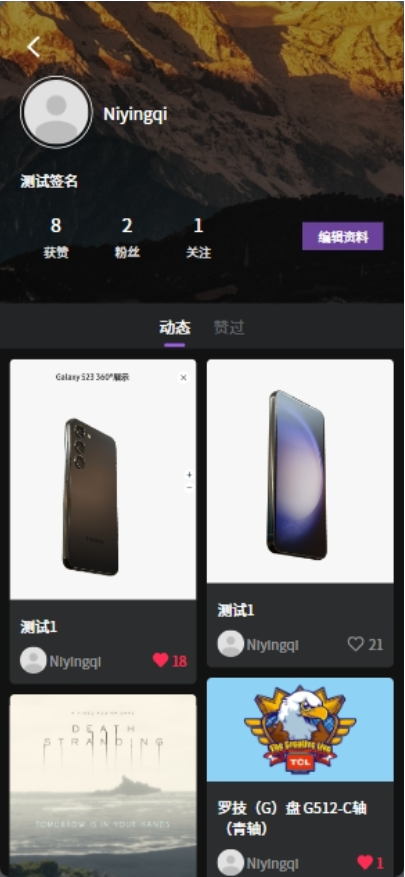Screen dimensions: 405x877
Task: Like the post with 21 likes
Action: 356,644
